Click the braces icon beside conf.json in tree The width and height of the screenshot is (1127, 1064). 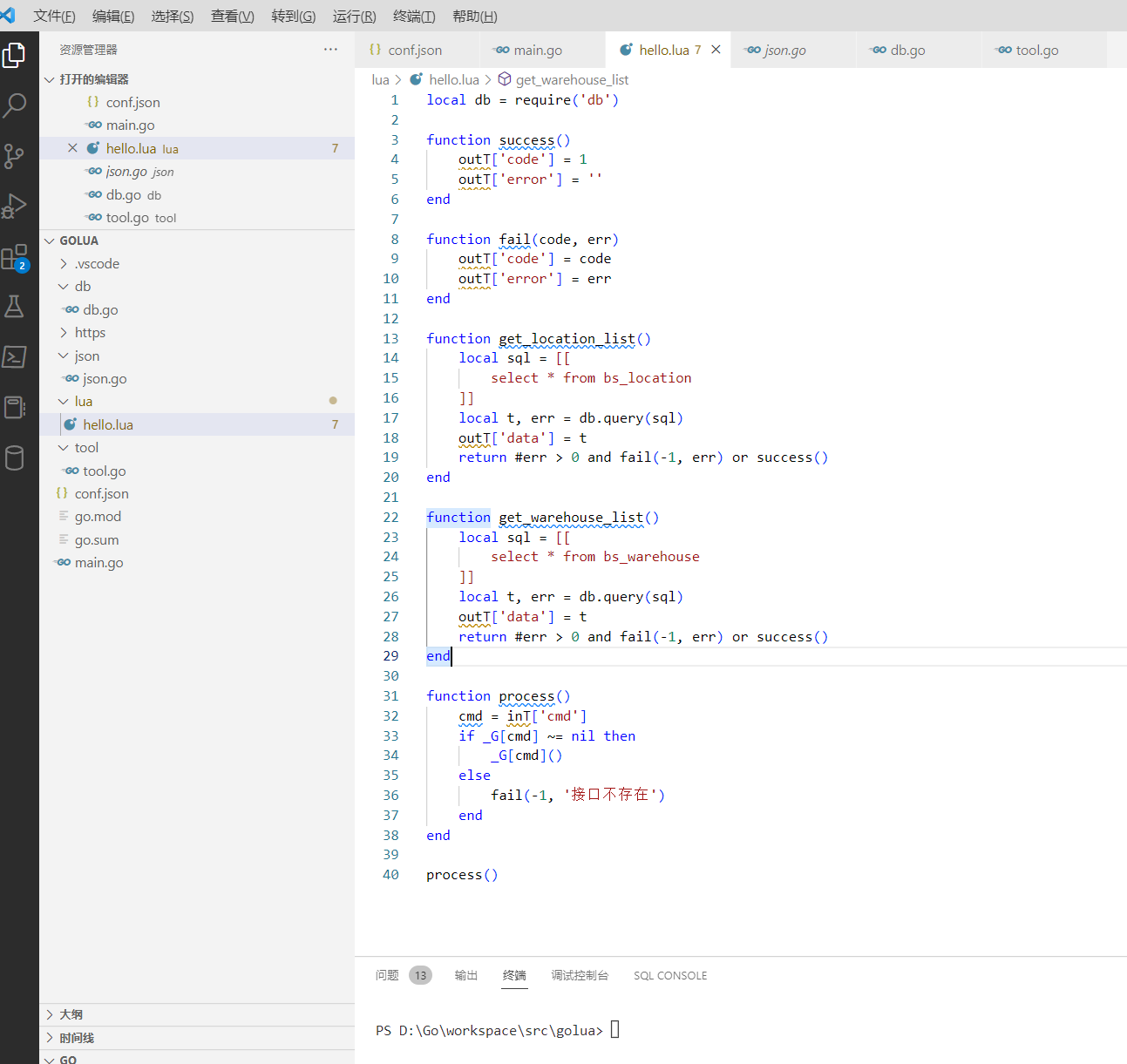point(62,493)
